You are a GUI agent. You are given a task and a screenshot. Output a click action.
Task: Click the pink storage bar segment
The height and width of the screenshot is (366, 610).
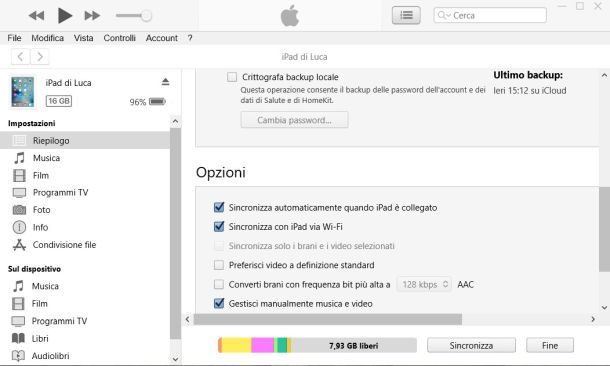coord(263,345)
